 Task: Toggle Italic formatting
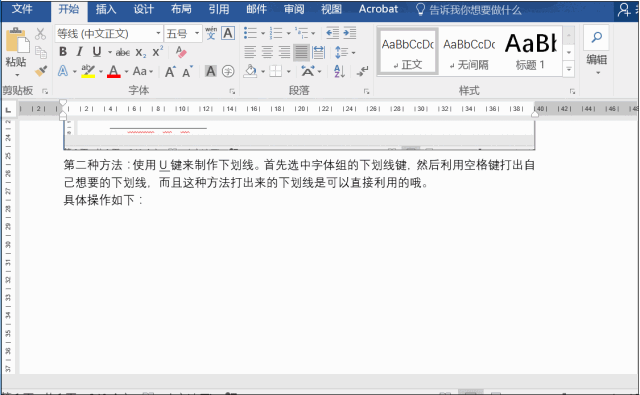click(80, 51)
